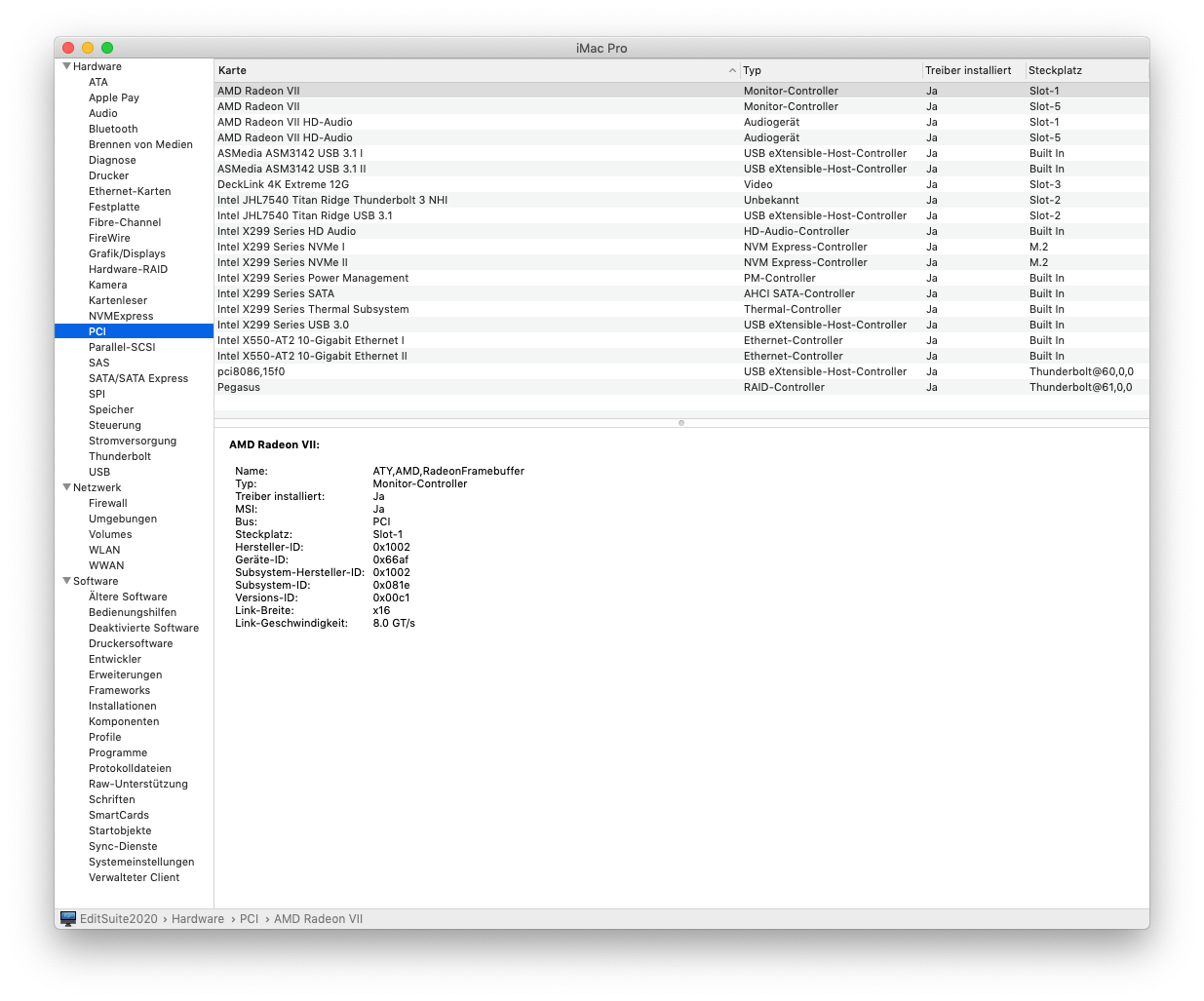Select DeckLink 4K Extreme 12G row
The width and height of the screenshot is (1204, 1001).
click(x=681, y=184)
